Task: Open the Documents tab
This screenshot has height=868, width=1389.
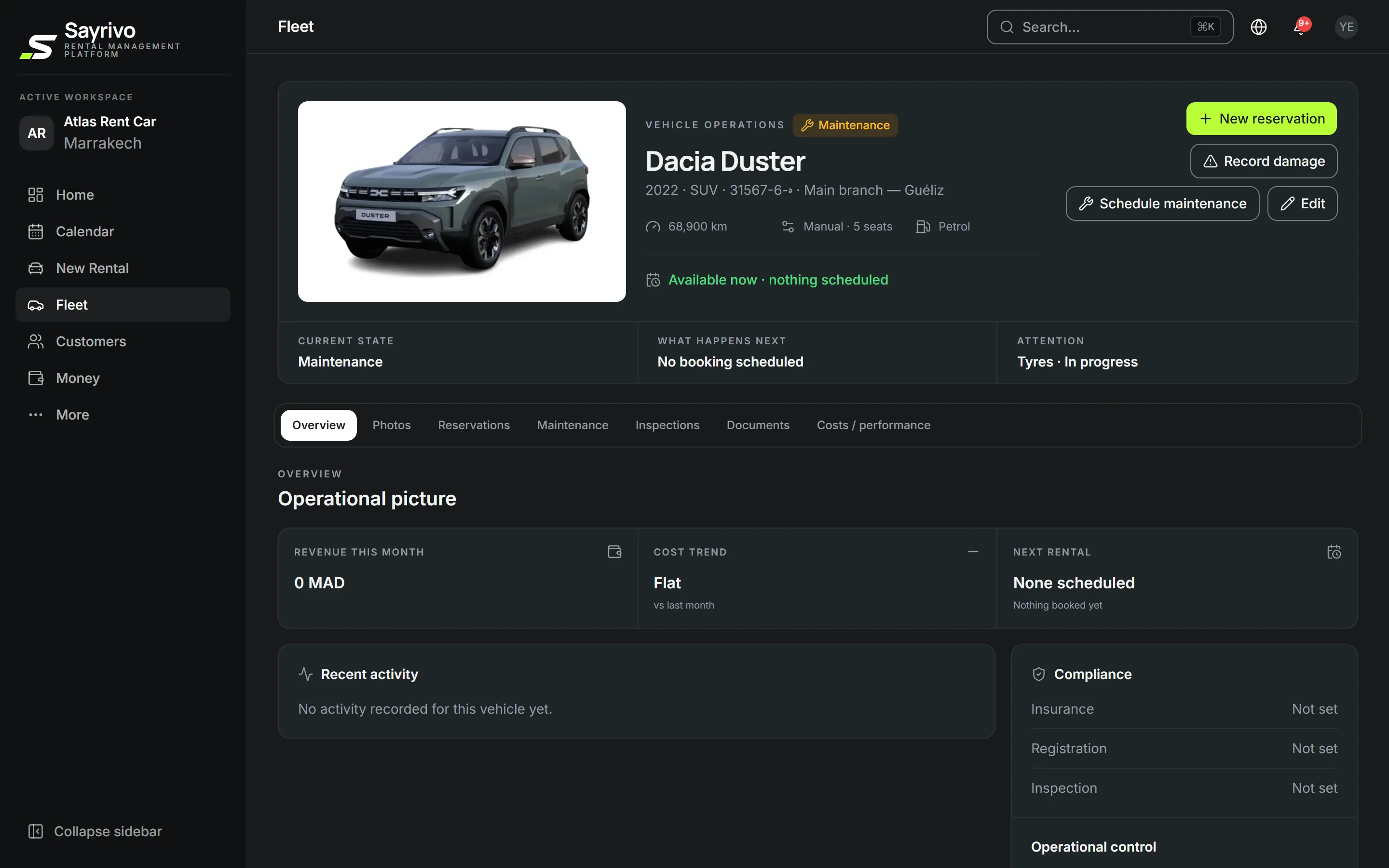Action: pyautogui.click(x=758, y=425)
